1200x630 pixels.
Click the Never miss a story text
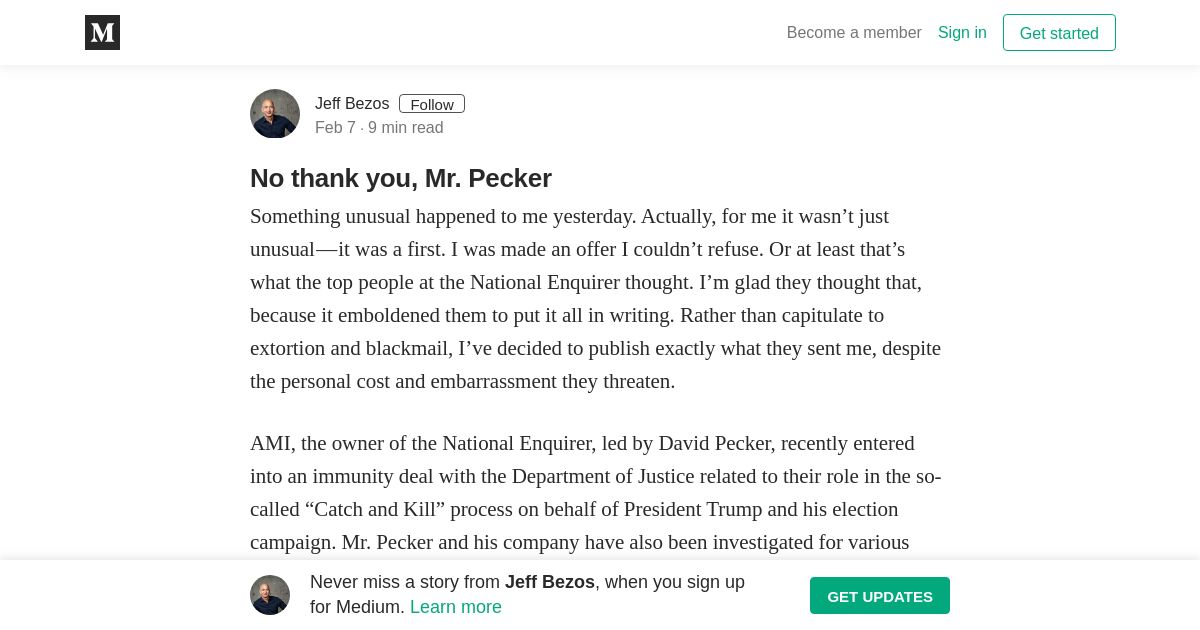pos(405,582)
